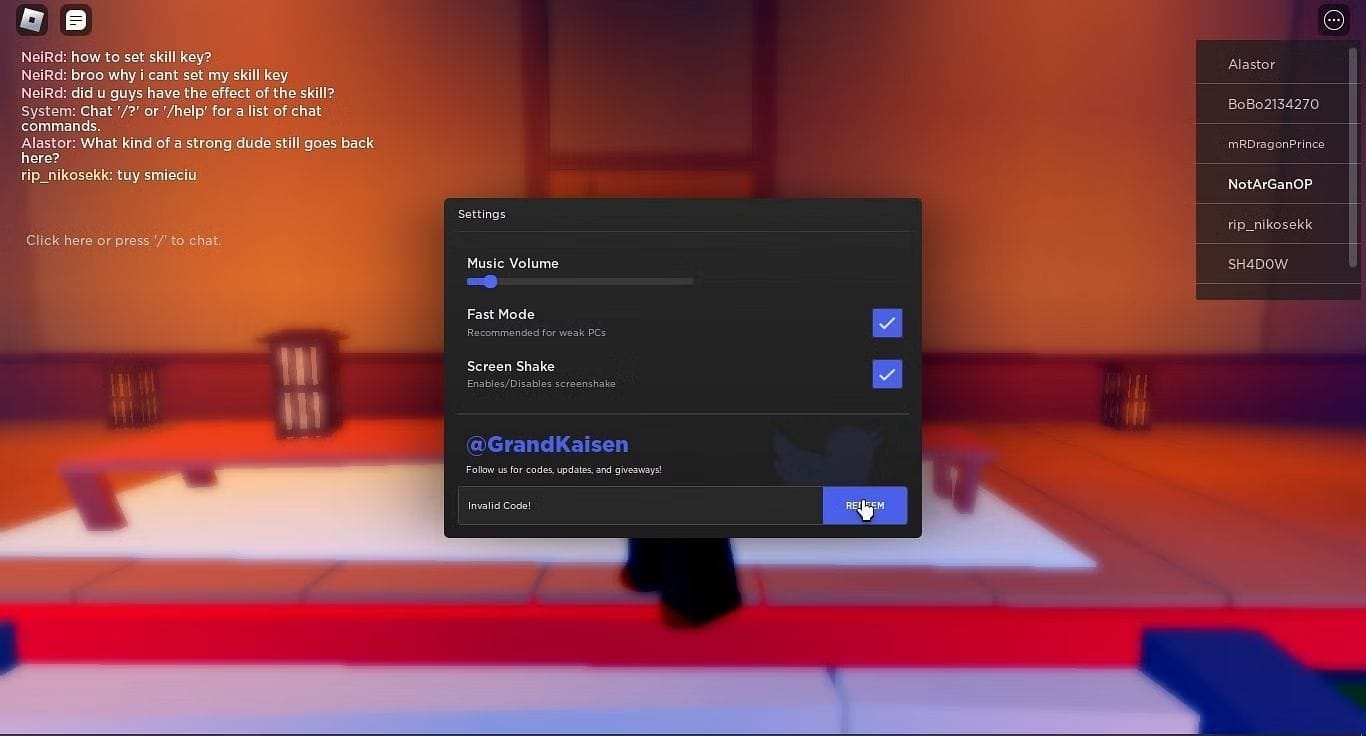The image size is (1366, 736).
Task: Select Alastor in the player list
Action: [x=1251, y=64]
